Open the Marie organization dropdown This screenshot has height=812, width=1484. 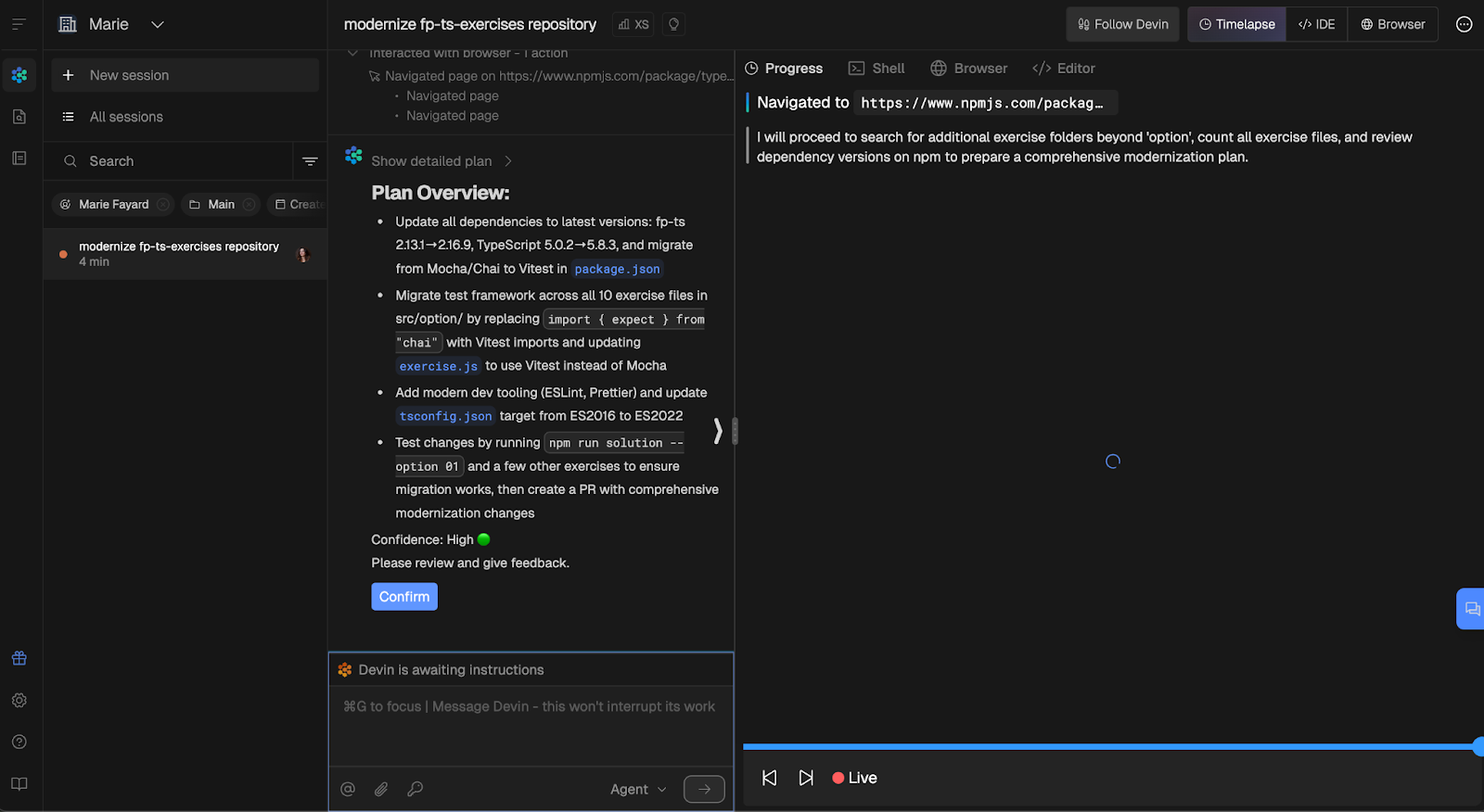[x=111, y=24]
